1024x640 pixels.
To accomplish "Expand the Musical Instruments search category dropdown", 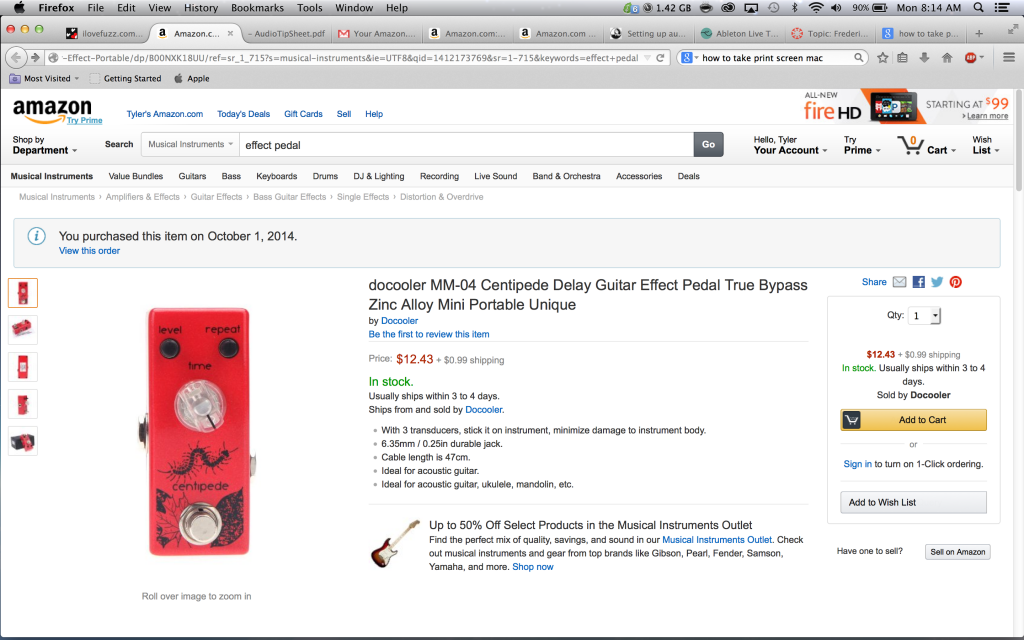I will (x=190, y=145).
